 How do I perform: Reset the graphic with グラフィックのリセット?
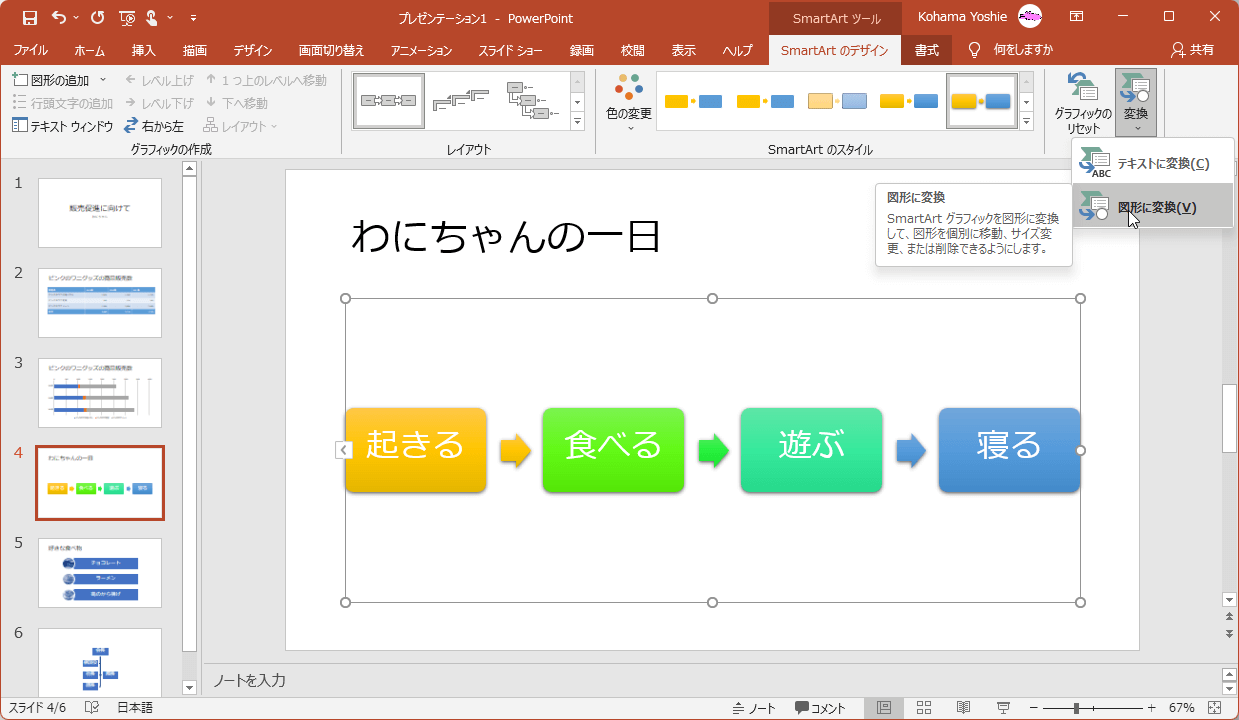coord(1083,101)
